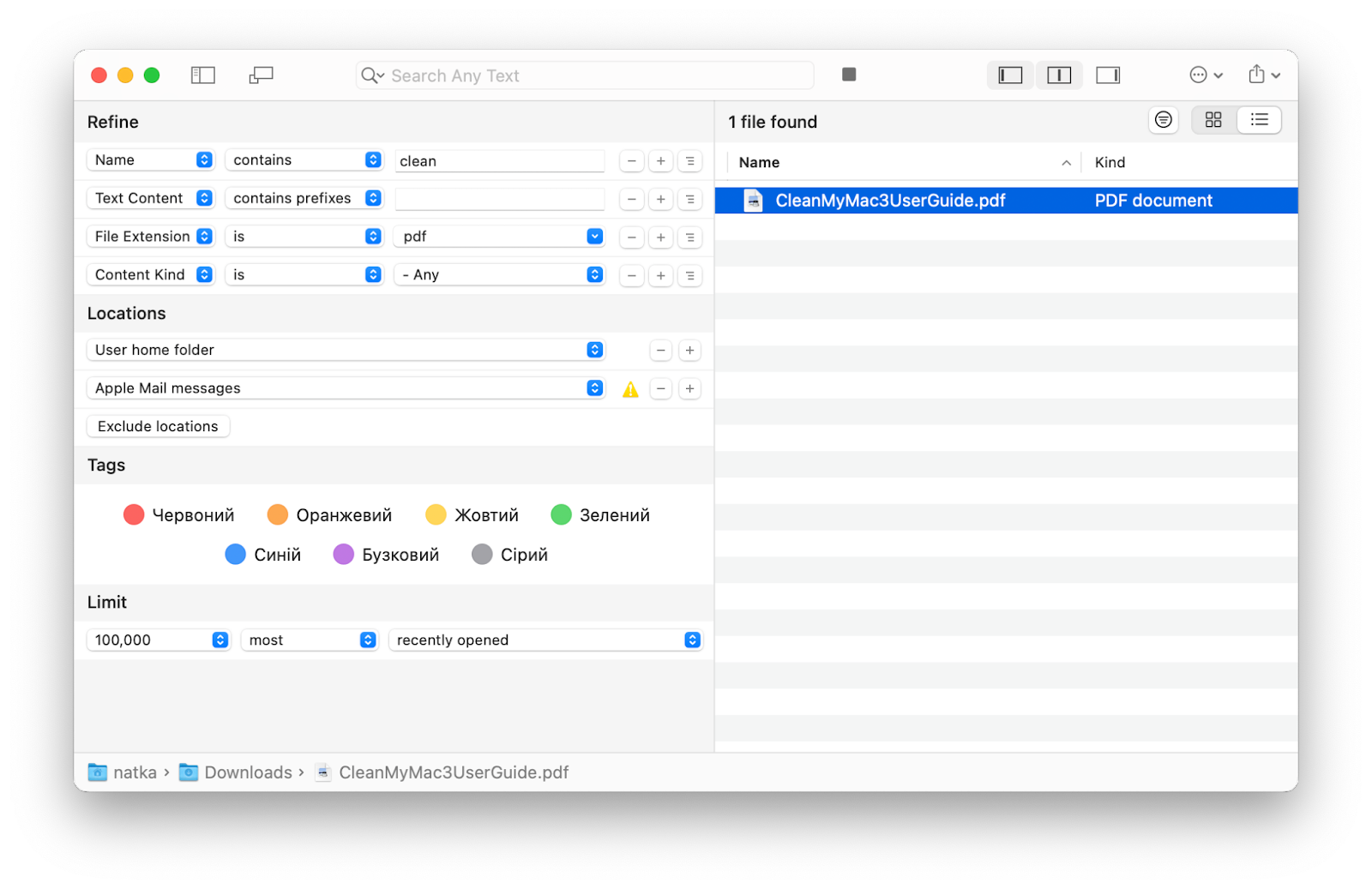Open the grouping options icon above the file list
Image resolution: width=1372 pixels, height=889 pixels.
click(x=1163, y=120)
